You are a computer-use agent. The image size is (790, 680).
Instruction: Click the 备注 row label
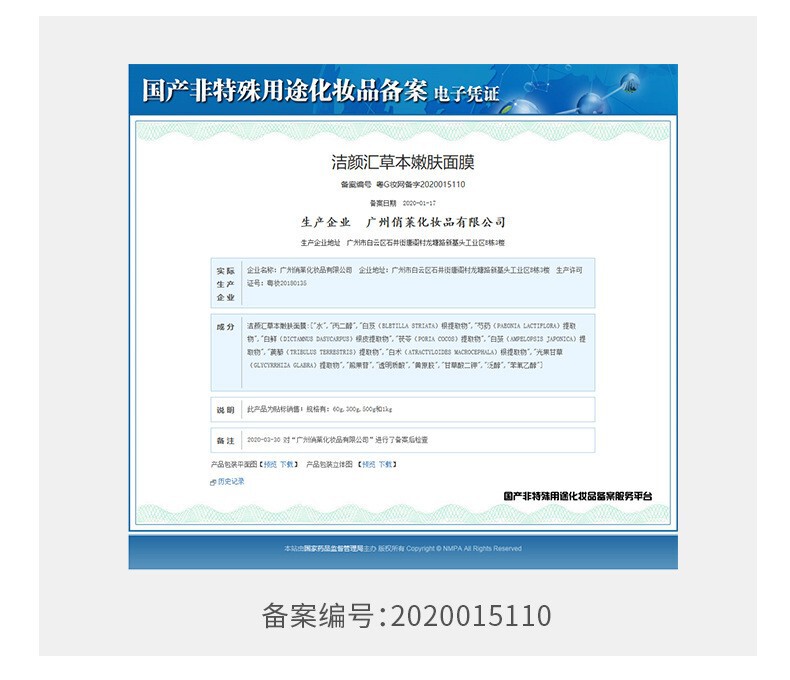click(226, 441)
